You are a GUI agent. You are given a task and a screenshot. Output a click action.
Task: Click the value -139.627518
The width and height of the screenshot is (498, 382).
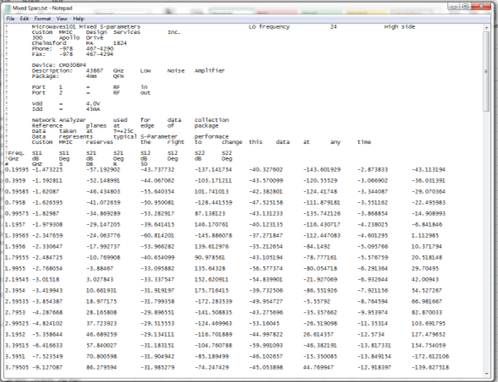[x=430, y=368]
